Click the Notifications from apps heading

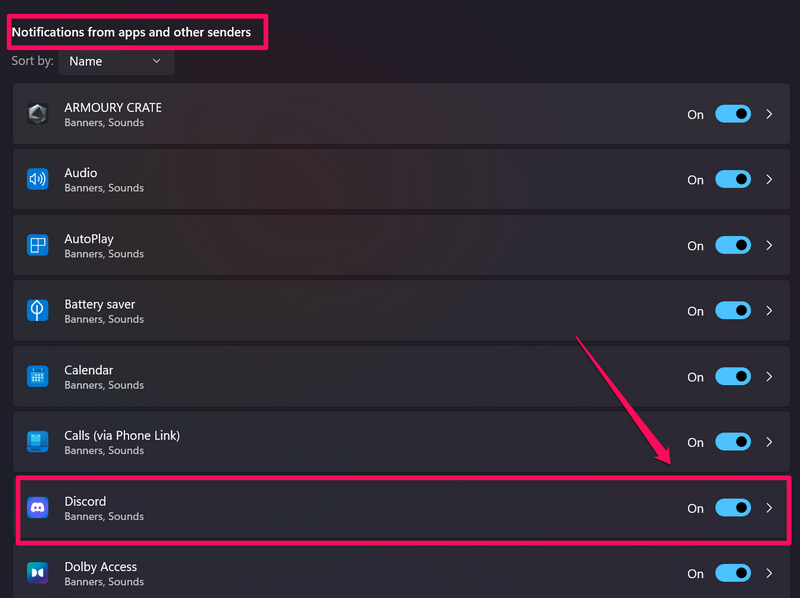131,32
